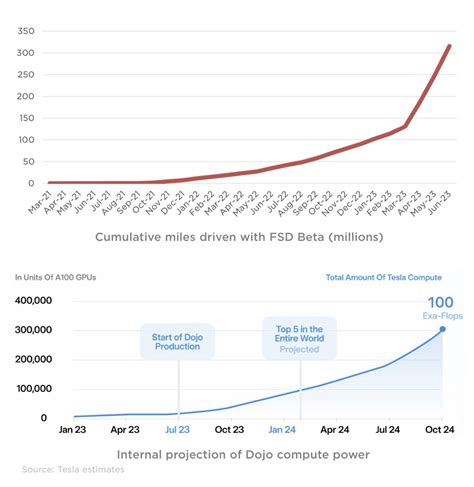Click the 'Source: Tesla estimates' footnote
This screenshot has height=487, width=474.
(x=73, y=469)
